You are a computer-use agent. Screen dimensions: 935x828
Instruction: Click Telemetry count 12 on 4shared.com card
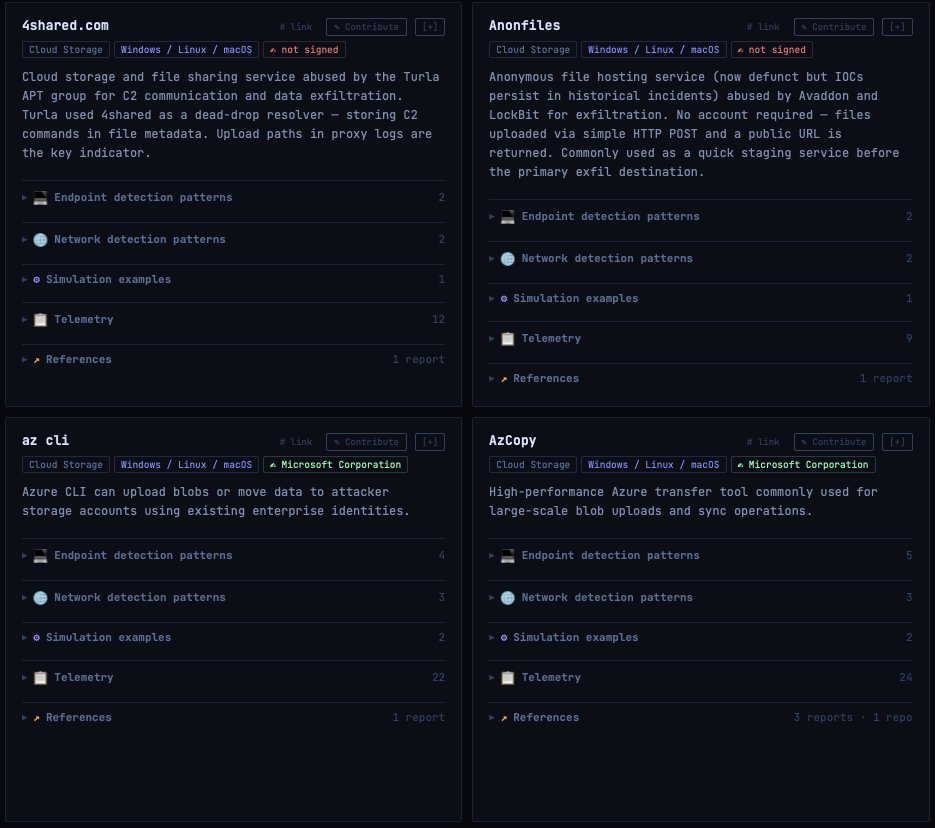pyautogui.click(x=438, y=320)
